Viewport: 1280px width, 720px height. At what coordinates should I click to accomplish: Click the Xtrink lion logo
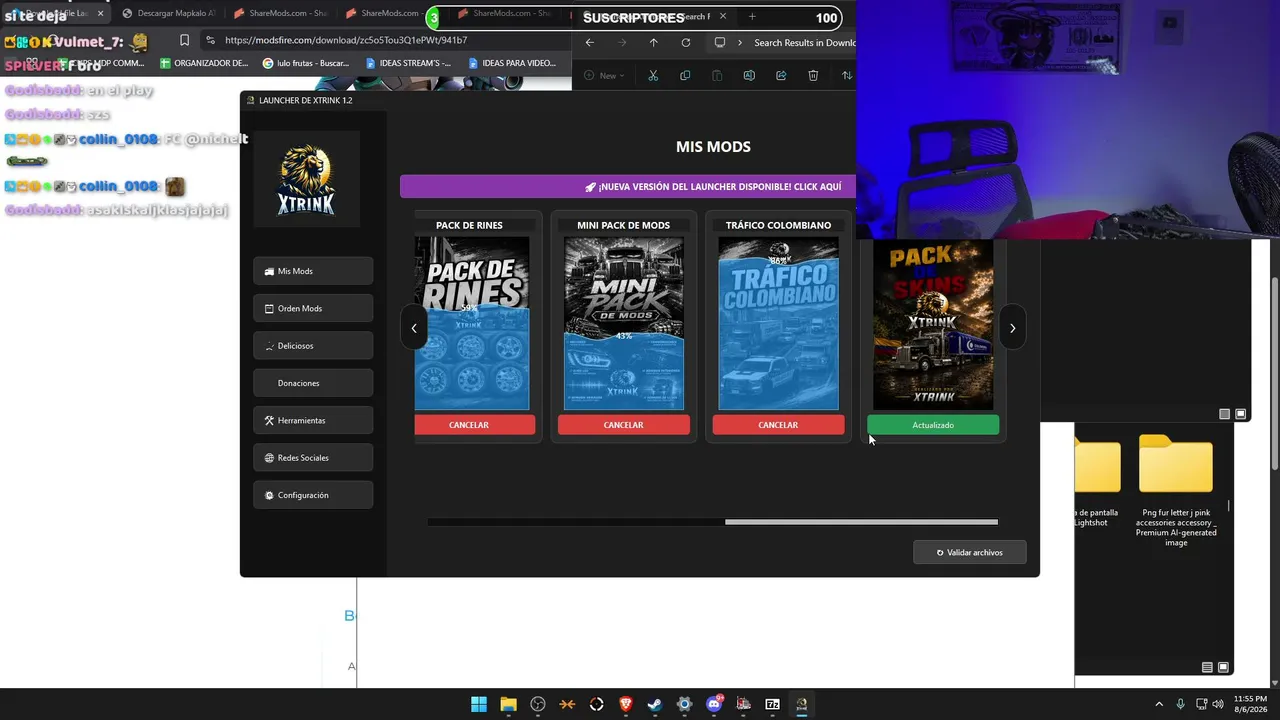click(x=306, y=179)
